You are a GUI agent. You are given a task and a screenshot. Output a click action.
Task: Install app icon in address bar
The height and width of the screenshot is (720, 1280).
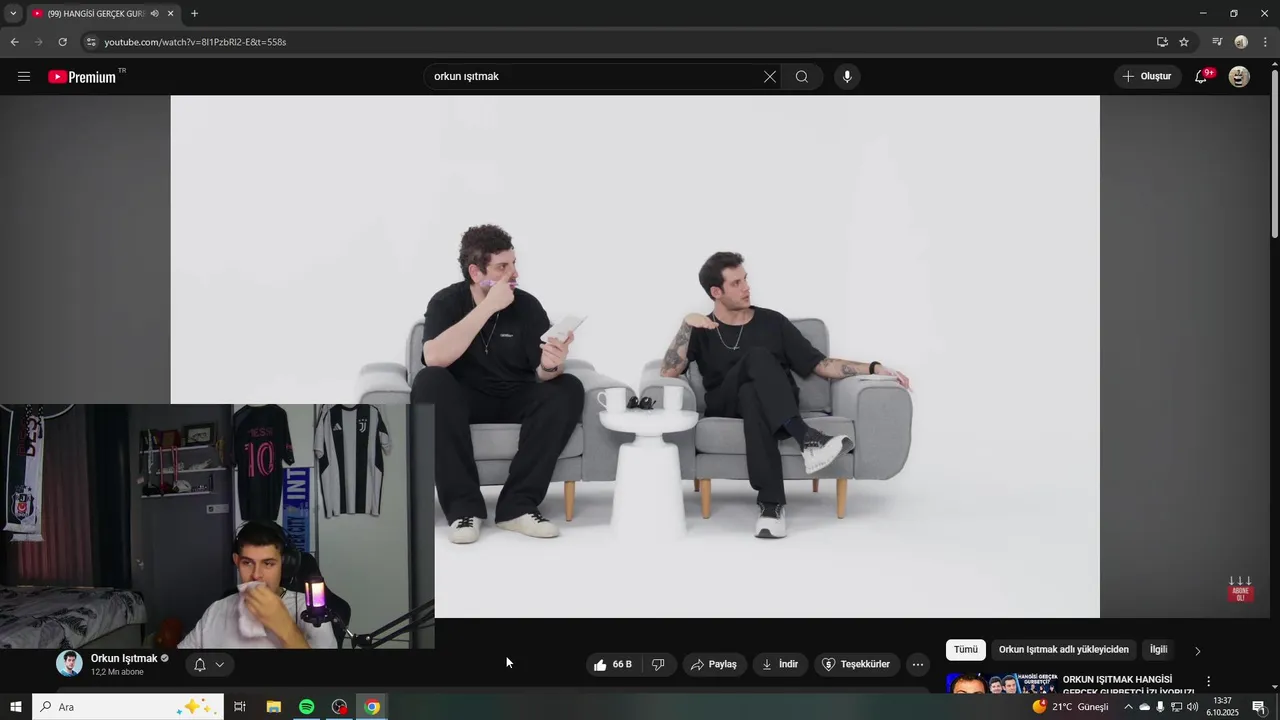tap(1162, 42)
